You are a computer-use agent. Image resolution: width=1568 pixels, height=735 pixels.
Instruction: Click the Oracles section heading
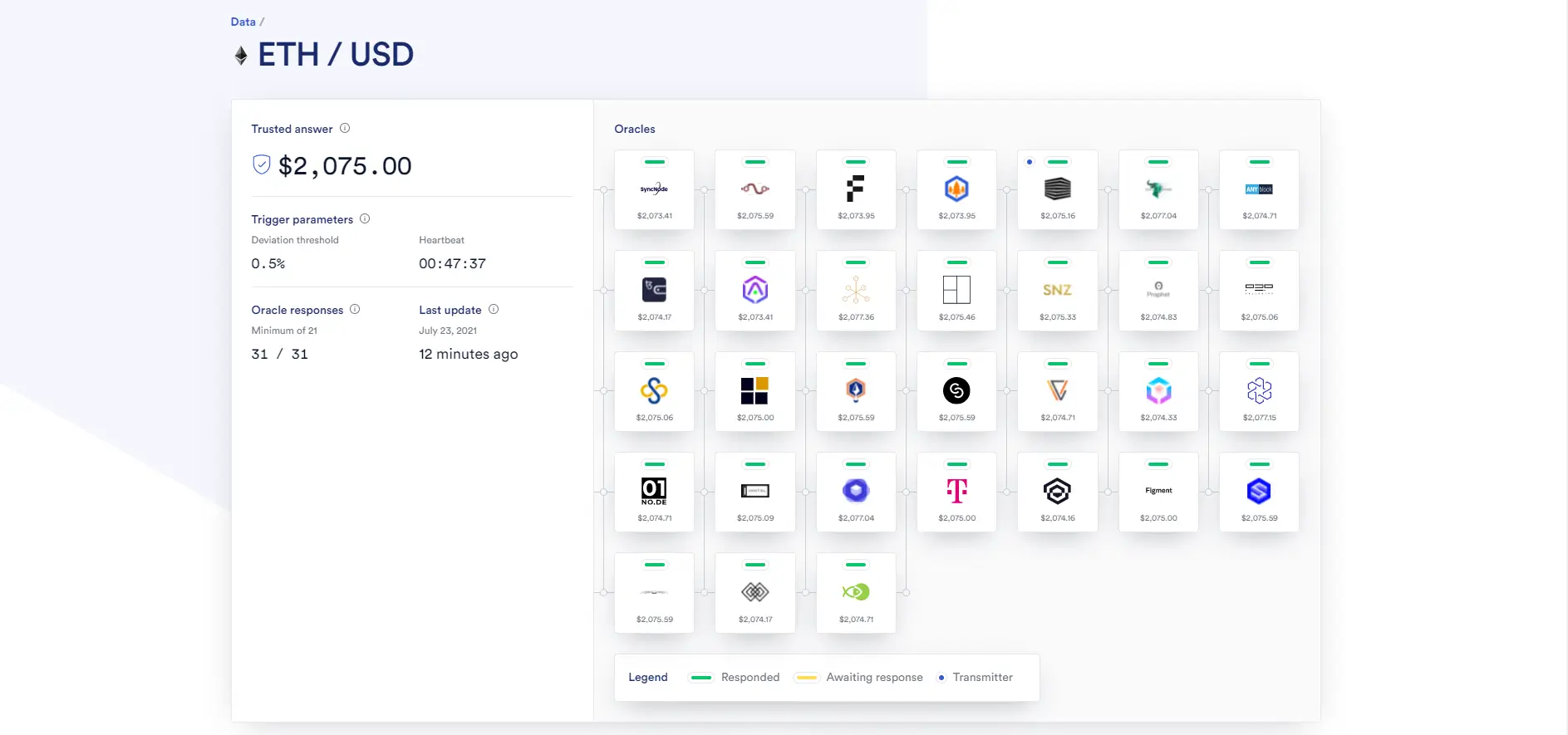click(635, 129)
